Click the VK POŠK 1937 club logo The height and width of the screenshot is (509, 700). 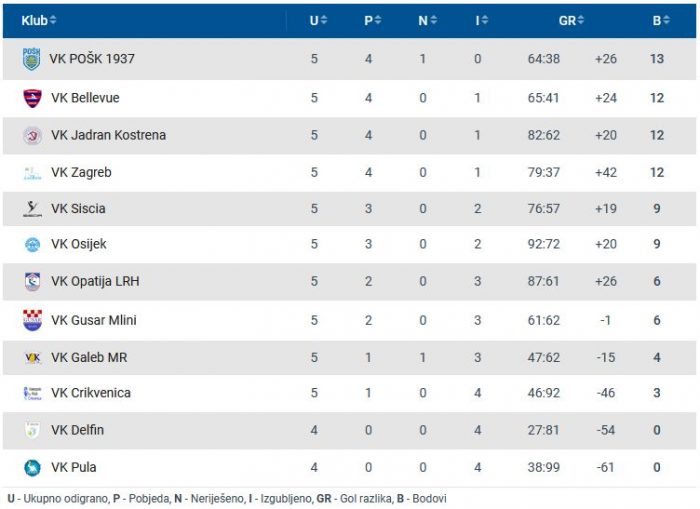pos(32,59)
